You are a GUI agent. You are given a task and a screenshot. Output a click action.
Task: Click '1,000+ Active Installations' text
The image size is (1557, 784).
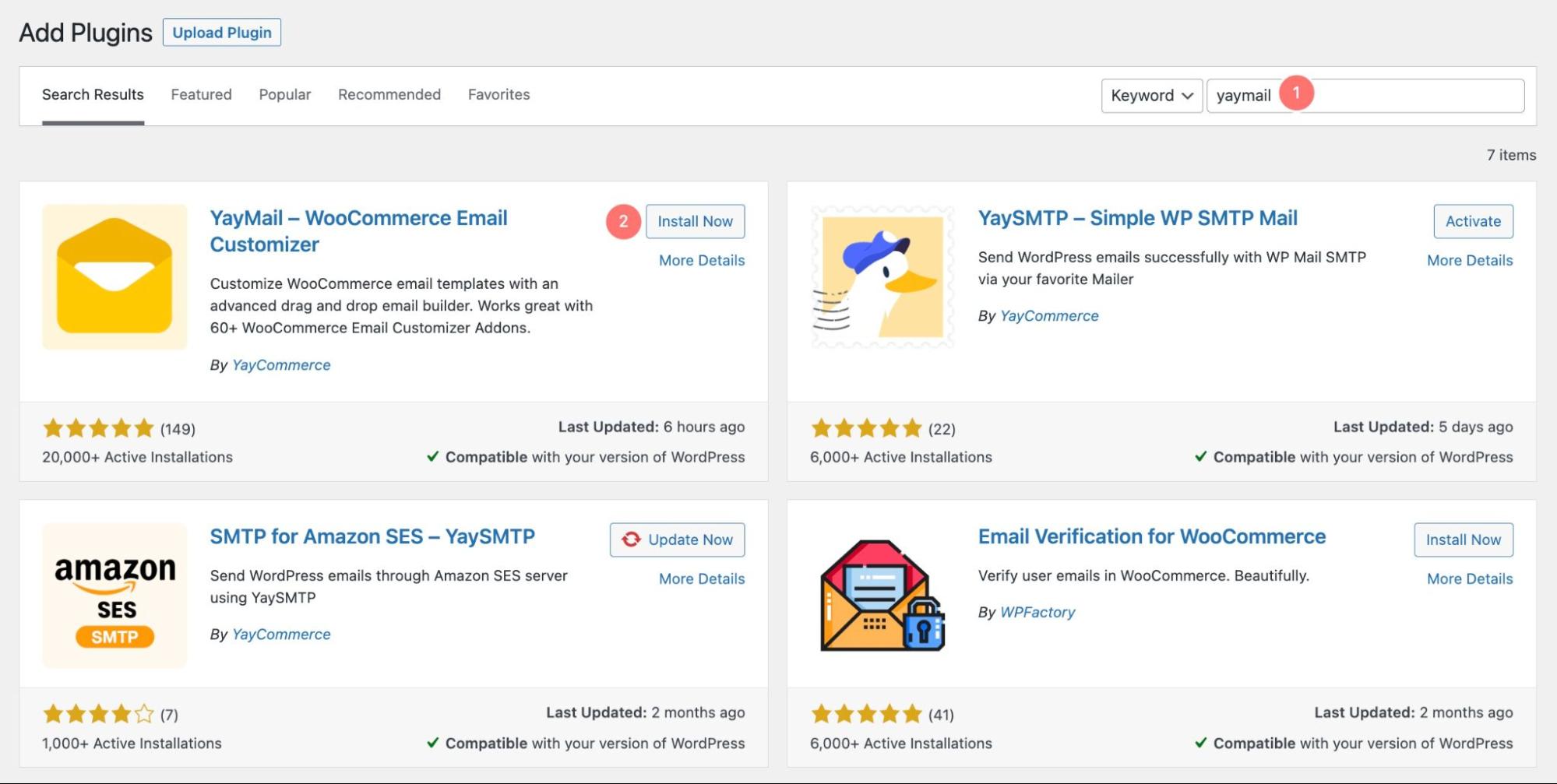(132, 744)
